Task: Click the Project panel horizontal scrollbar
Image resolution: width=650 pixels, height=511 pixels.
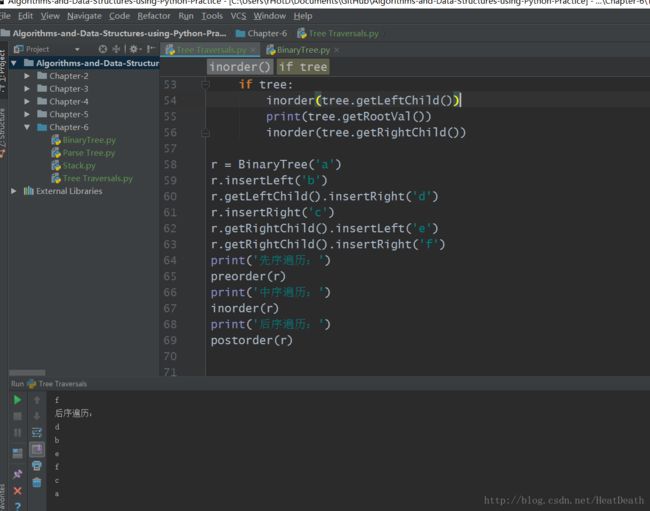Action: (27, 372)
